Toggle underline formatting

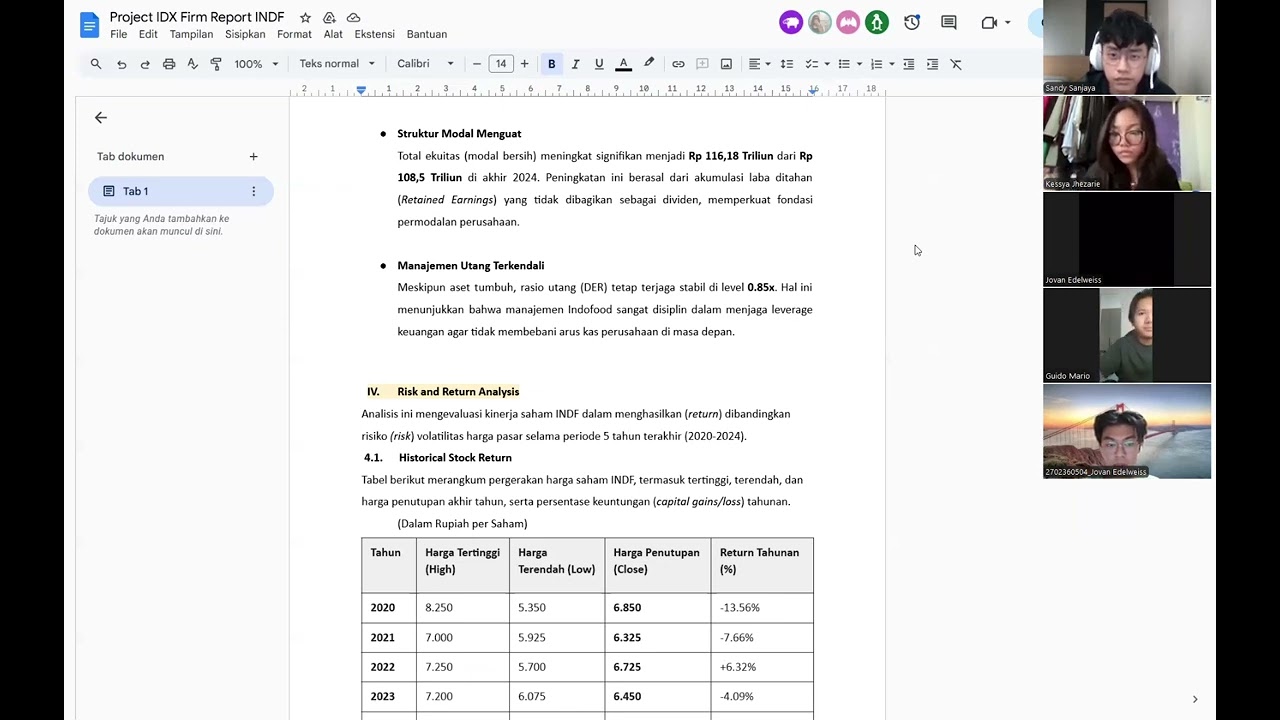coord(599,64)
